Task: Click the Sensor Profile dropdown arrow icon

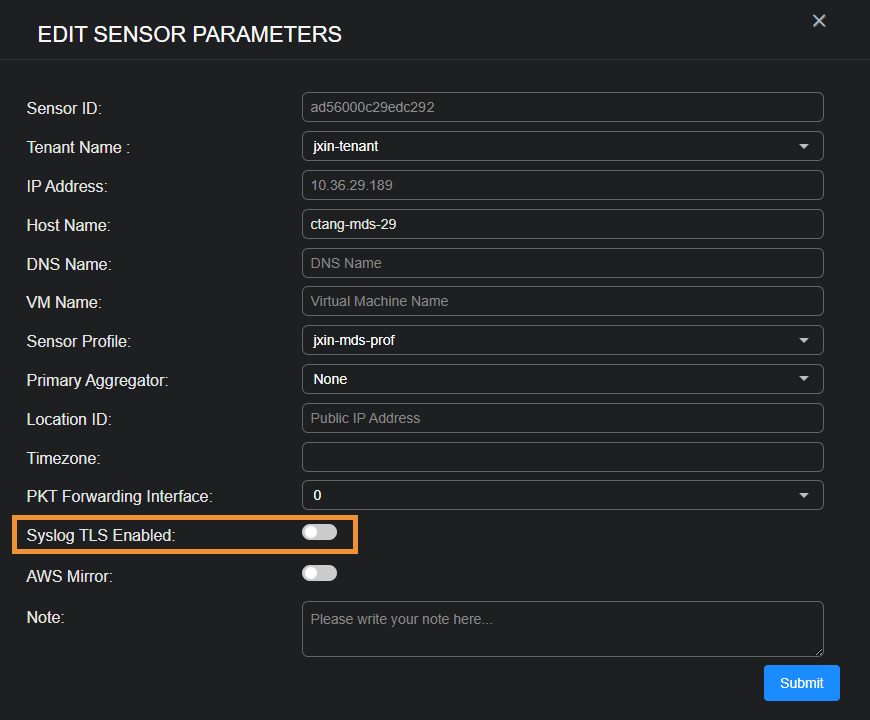Action: (804, 341)
